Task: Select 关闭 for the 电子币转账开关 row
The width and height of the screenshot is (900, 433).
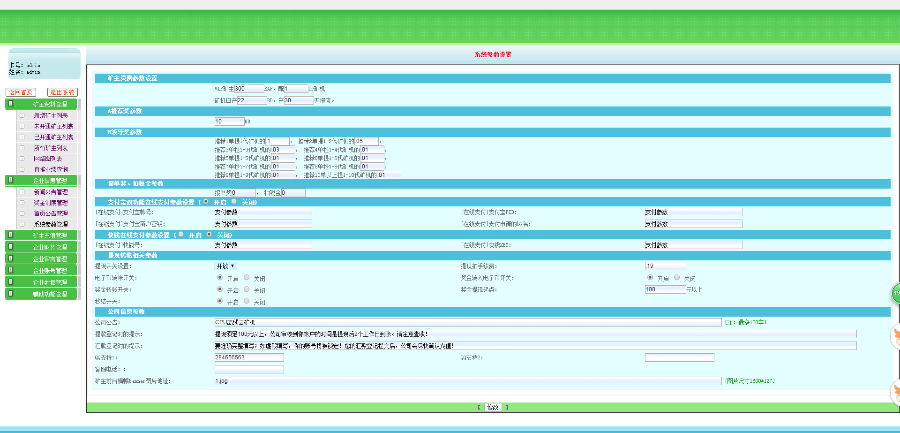Action: (247, 277)
